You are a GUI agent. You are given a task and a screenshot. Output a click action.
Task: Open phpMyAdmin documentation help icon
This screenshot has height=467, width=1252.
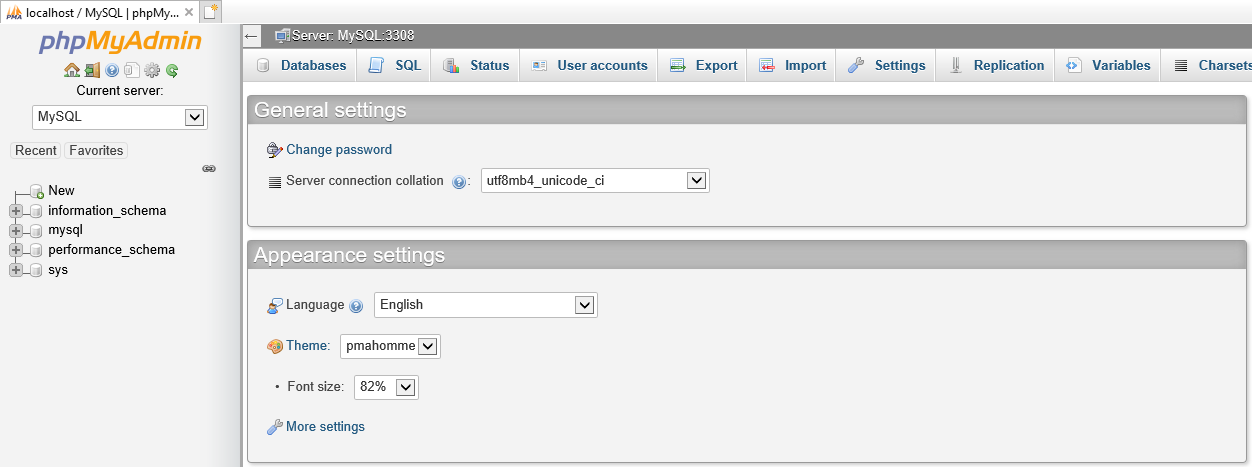[x=112, y=71]
